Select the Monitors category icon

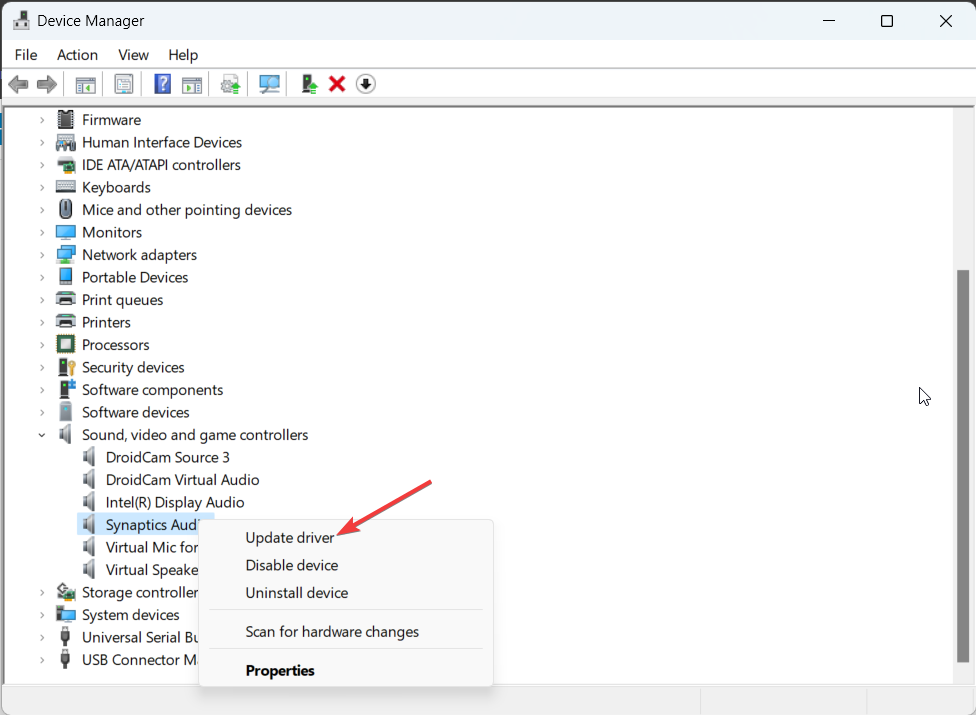[65, 232]
